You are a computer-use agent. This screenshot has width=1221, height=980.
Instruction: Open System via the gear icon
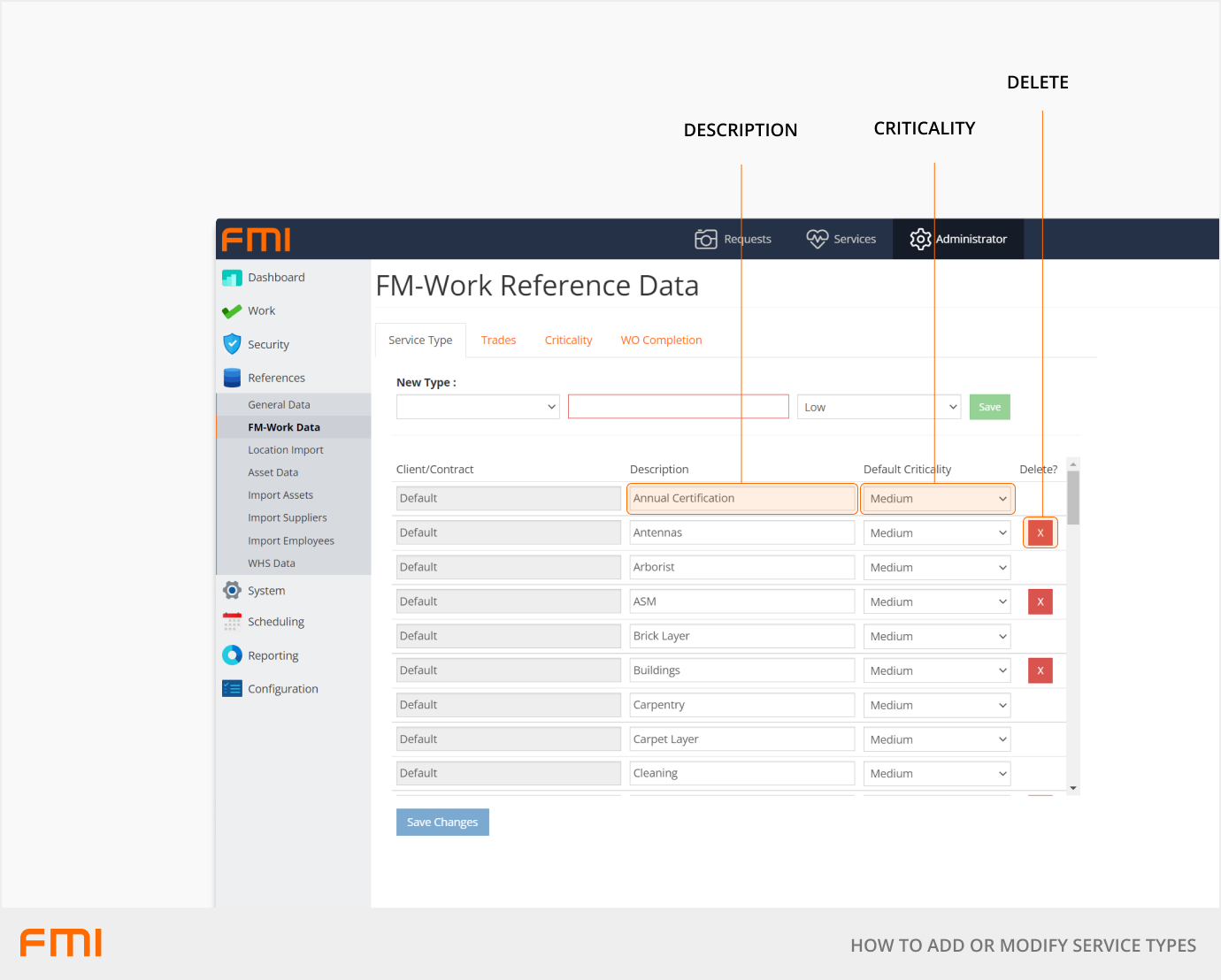(x=232, y=591)
